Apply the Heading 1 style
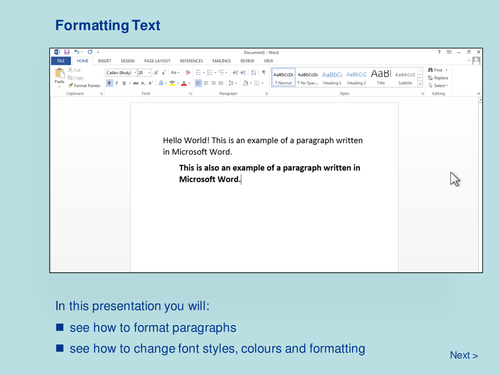Viewport: 500px width, 375px height. click(x=332, y=78)
